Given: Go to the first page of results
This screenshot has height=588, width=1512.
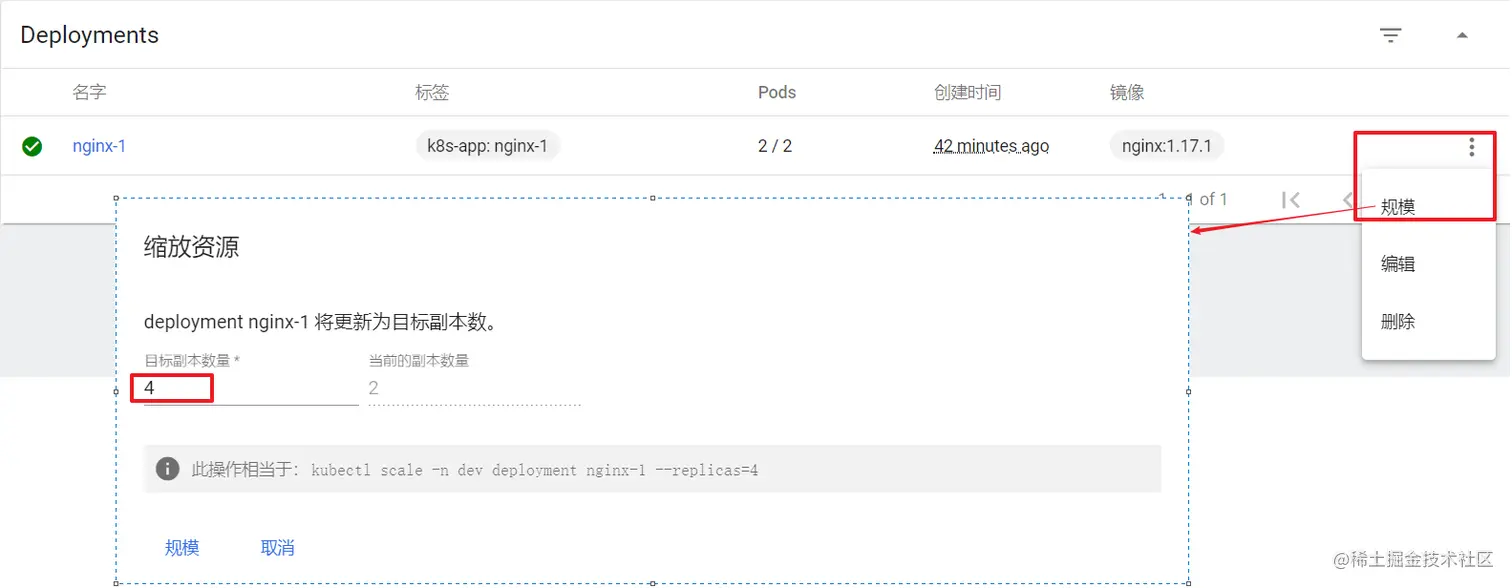Looking at the screenshot, I should click(x=1291, y=200).
